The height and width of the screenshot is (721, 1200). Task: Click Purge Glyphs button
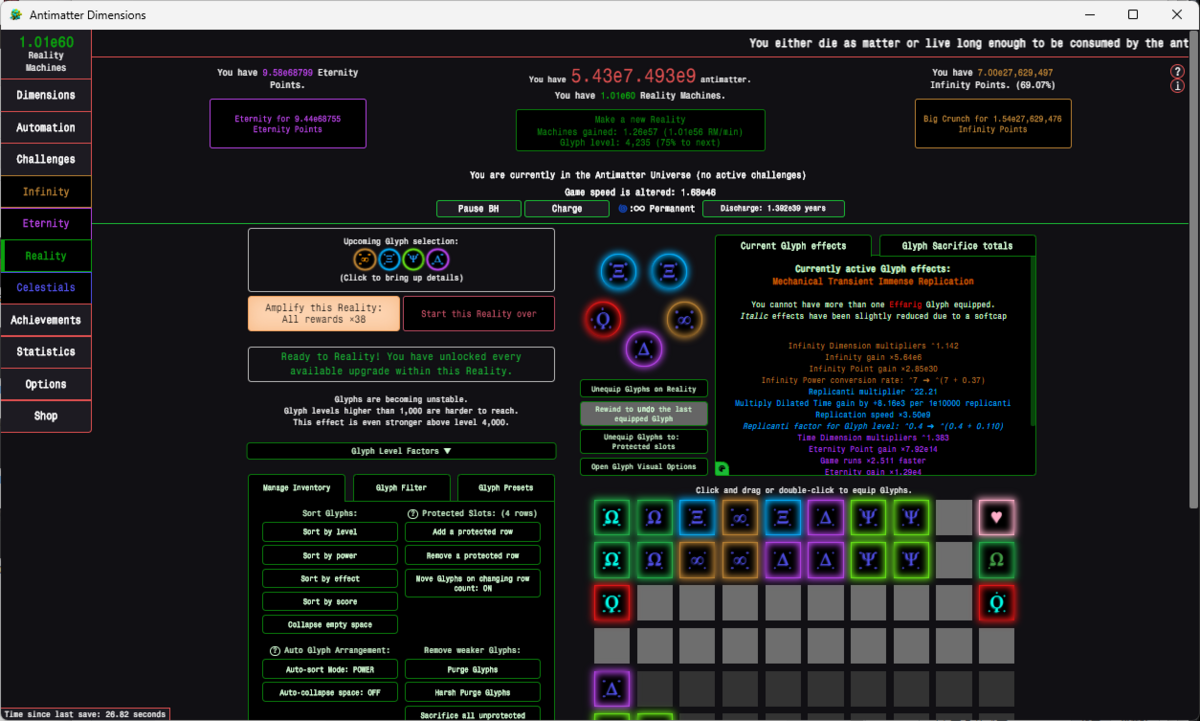tap(473, 670)
